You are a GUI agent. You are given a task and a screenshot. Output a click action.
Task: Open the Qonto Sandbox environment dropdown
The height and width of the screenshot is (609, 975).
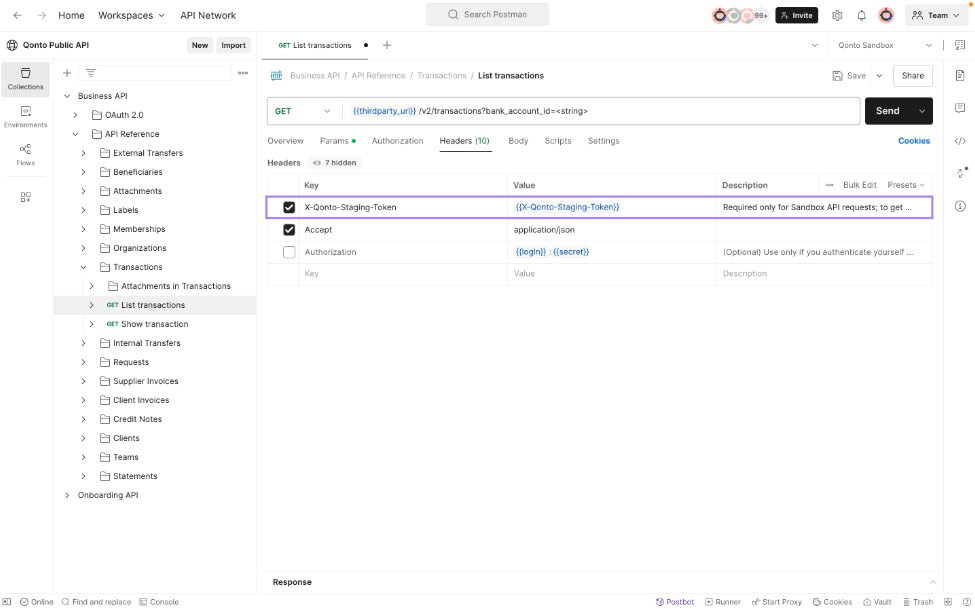pyautogui.click(x=885, y=45)
